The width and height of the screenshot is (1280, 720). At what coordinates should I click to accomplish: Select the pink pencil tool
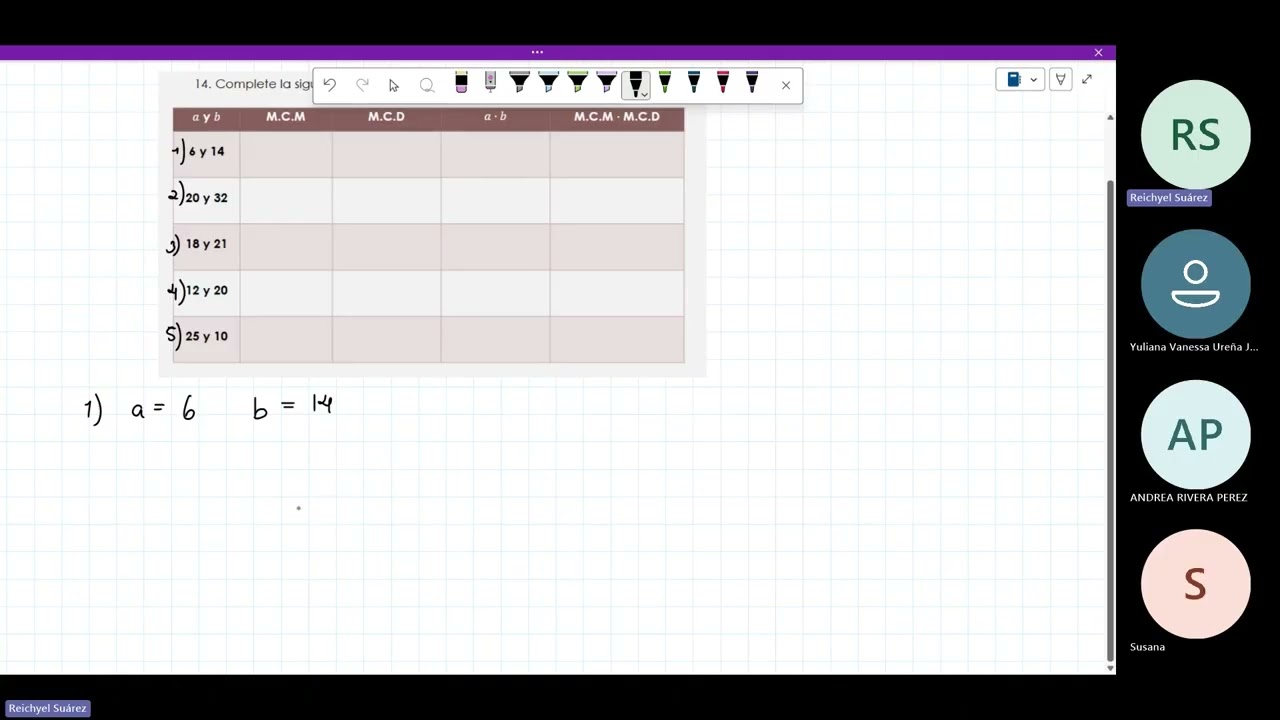[x=490, y=83]
